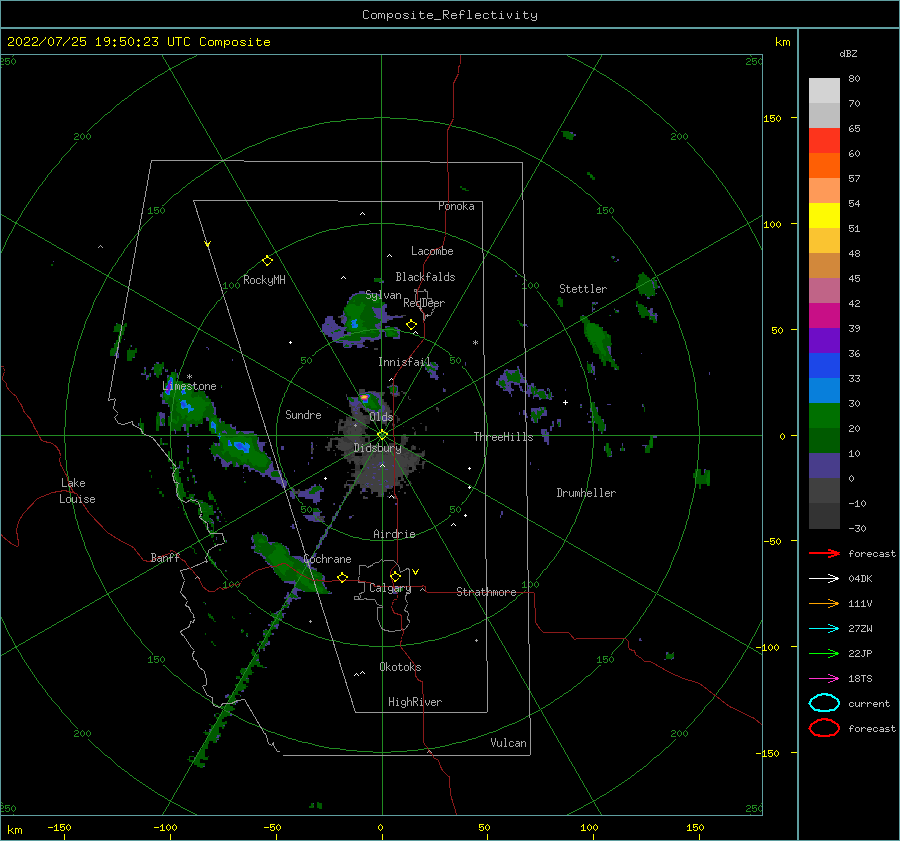
Task: Click the Okotoks city label
Action: (400, 667)
